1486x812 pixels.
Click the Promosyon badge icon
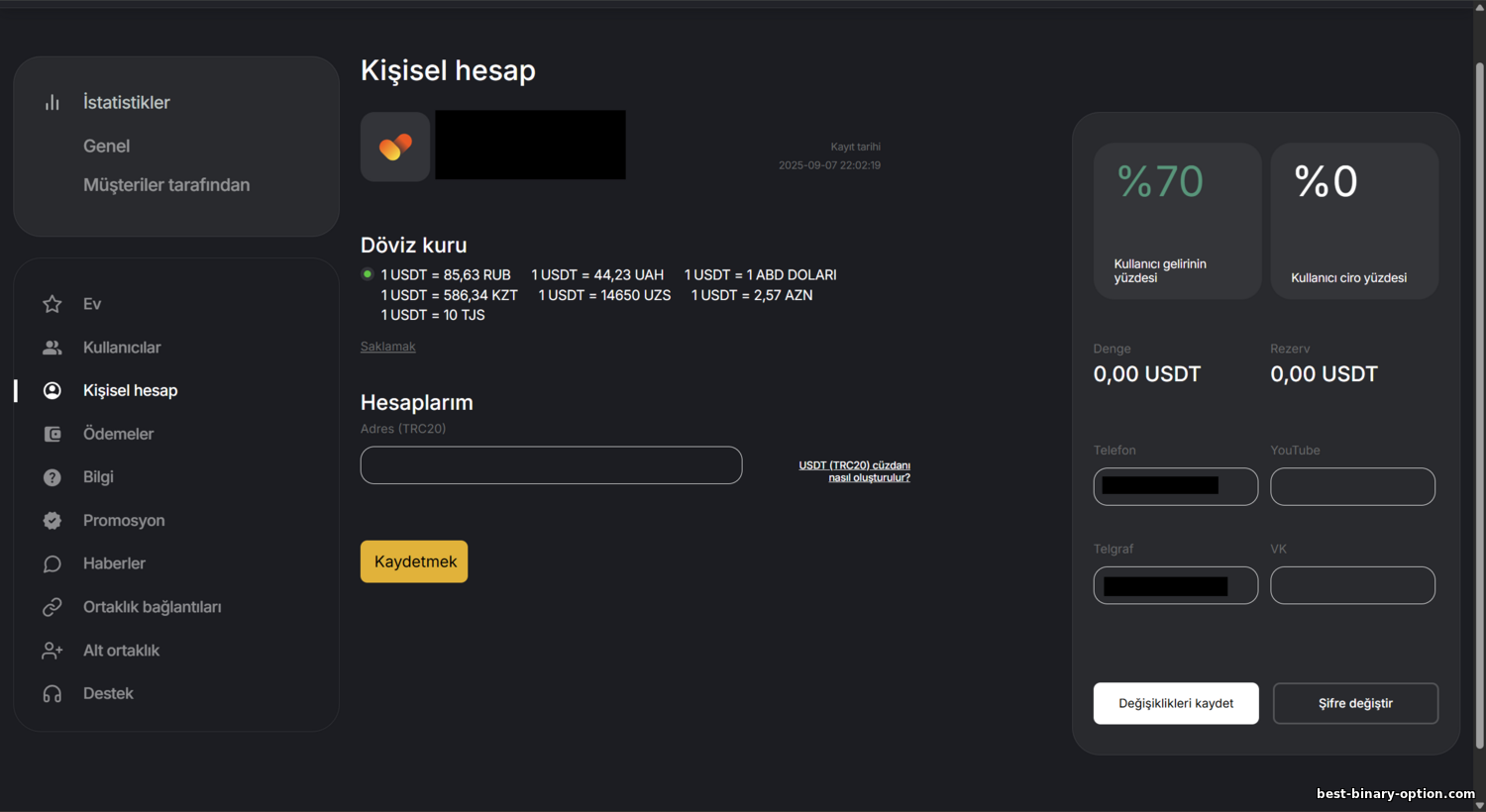53,521
